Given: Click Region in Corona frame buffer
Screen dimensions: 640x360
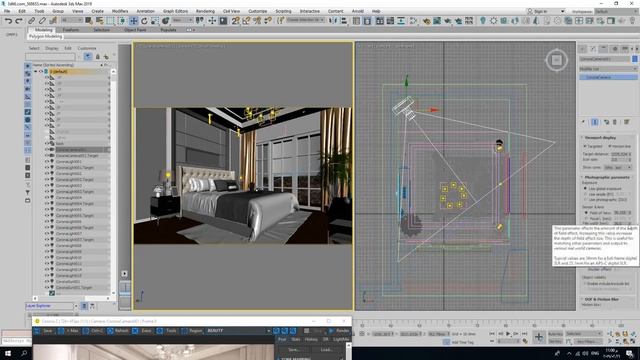Looking at the screenshot, I should (192, 331).
